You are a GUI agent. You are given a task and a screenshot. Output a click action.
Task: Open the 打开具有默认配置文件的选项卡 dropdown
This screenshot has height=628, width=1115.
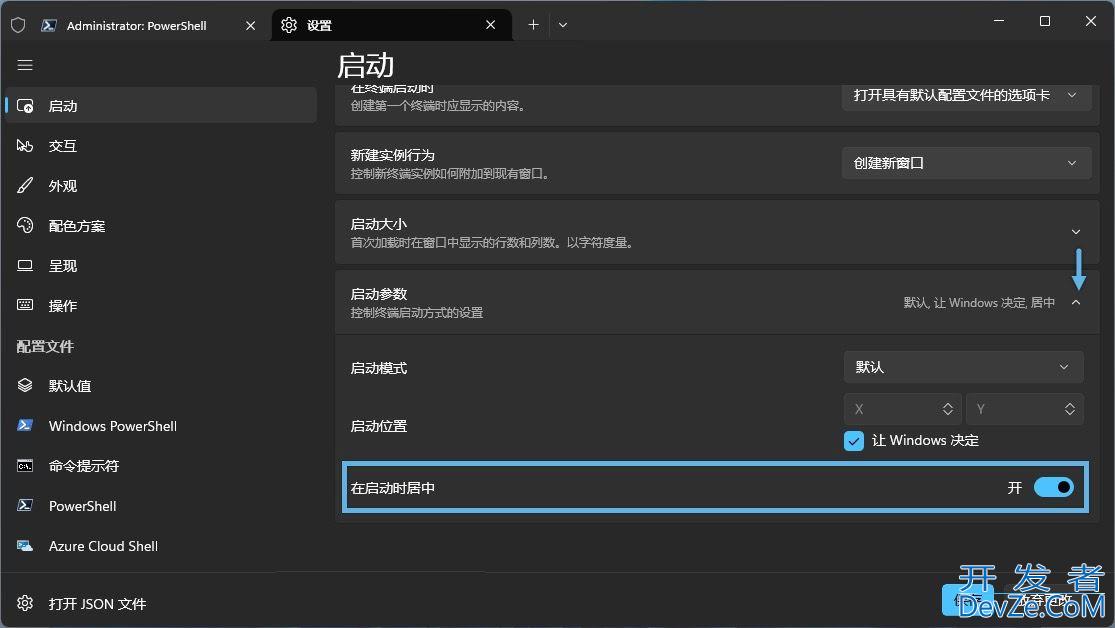pyautogui.click(x=966, y=95)
